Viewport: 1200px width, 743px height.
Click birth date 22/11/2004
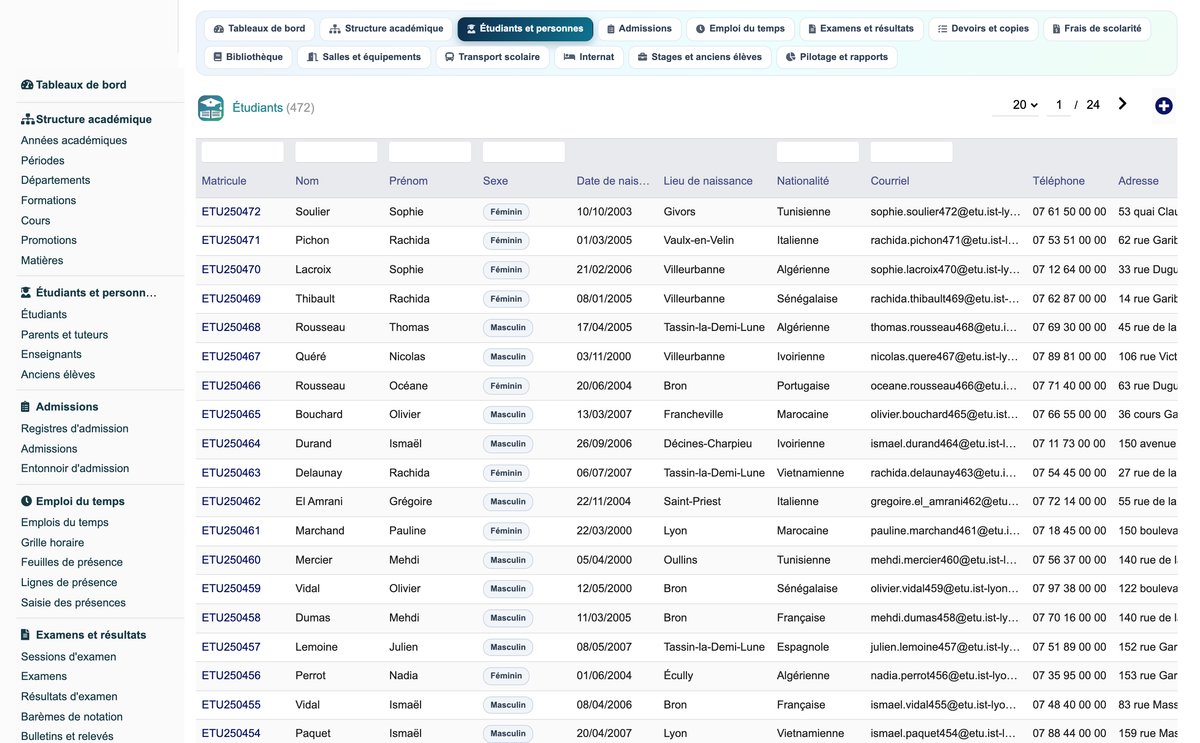605,502
